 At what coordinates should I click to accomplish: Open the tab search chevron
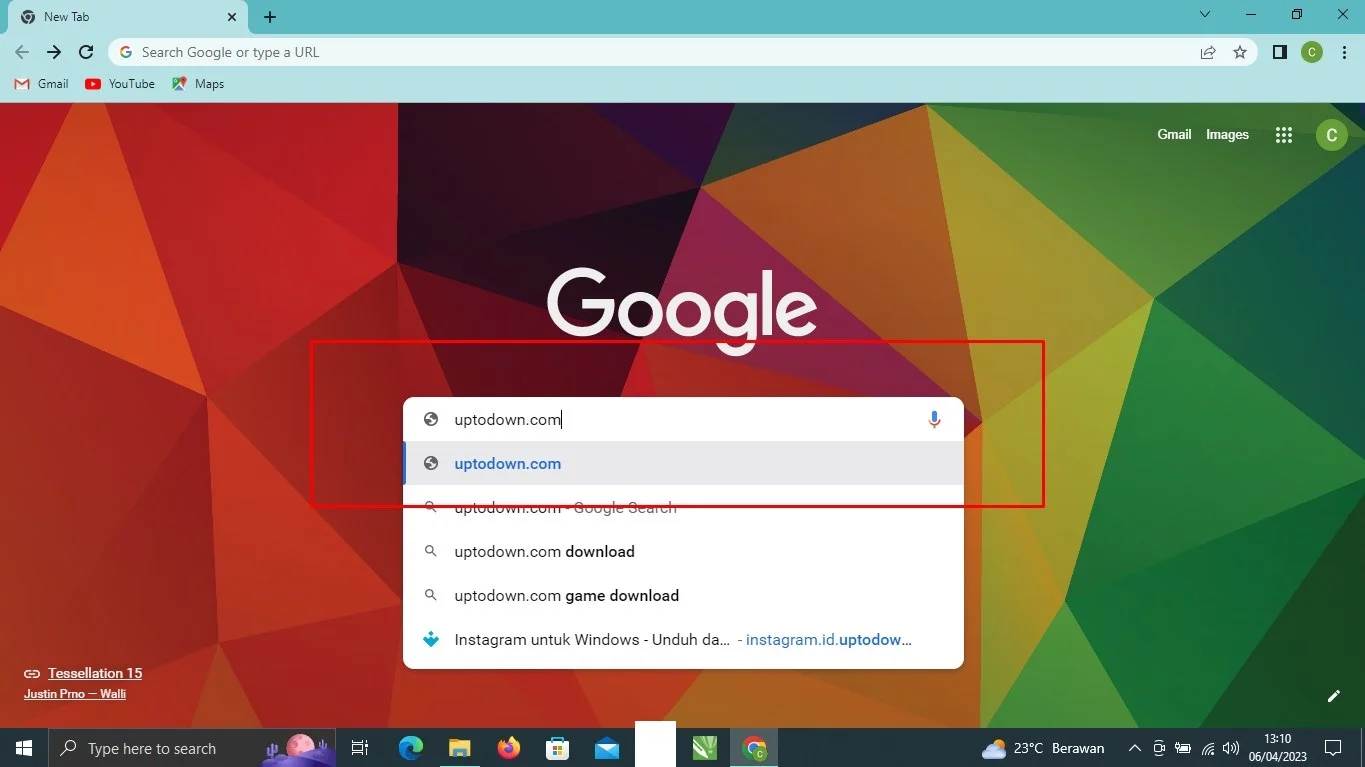click(1205, 14)
